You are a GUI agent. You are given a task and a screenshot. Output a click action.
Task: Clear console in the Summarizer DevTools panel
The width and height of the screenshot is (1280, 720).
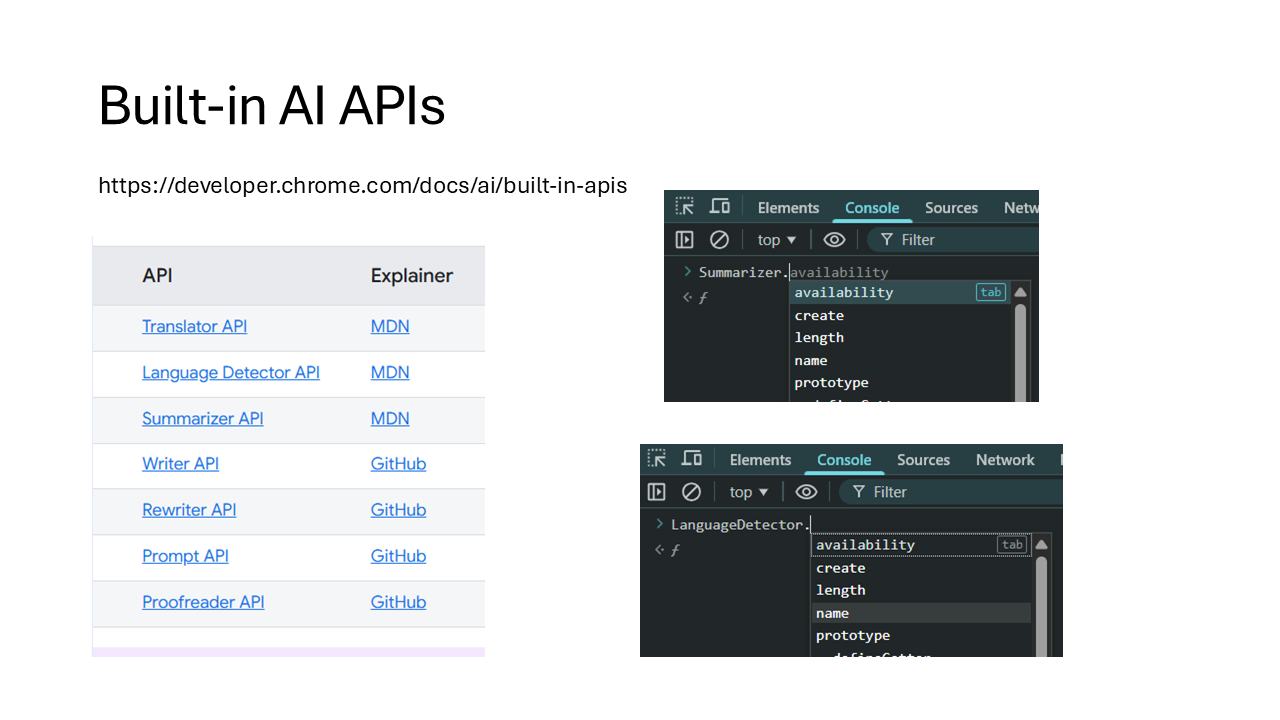719,240
